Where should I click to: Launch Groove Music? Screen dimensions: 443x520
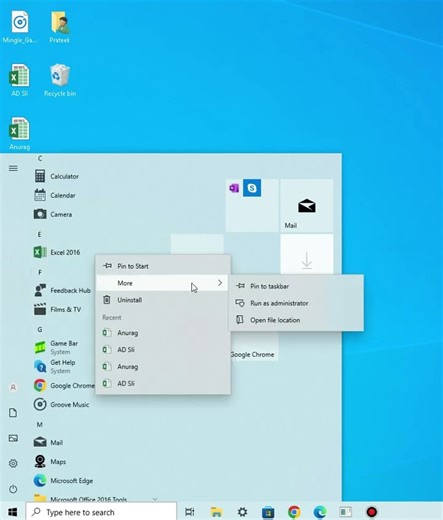[62, 404]
